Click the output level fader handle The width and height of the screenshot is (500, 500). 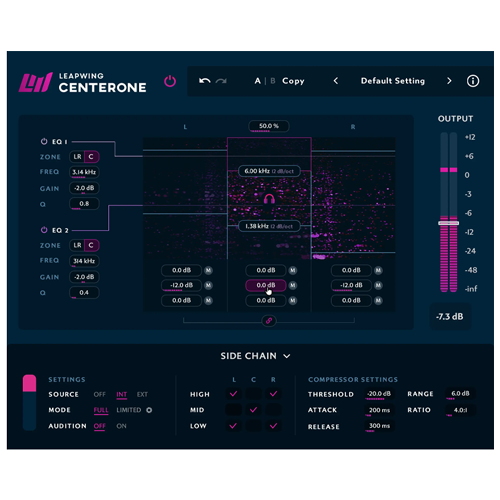click(448, 223)
